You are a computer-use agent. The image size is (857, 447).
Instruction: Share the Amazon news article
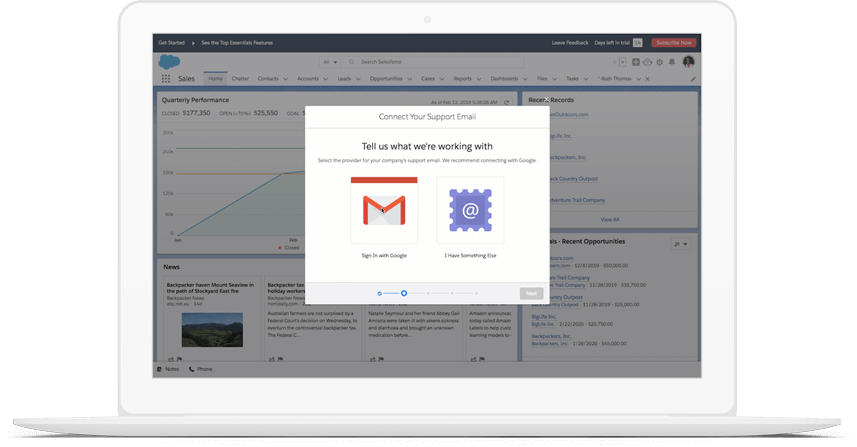click(473, 359)
